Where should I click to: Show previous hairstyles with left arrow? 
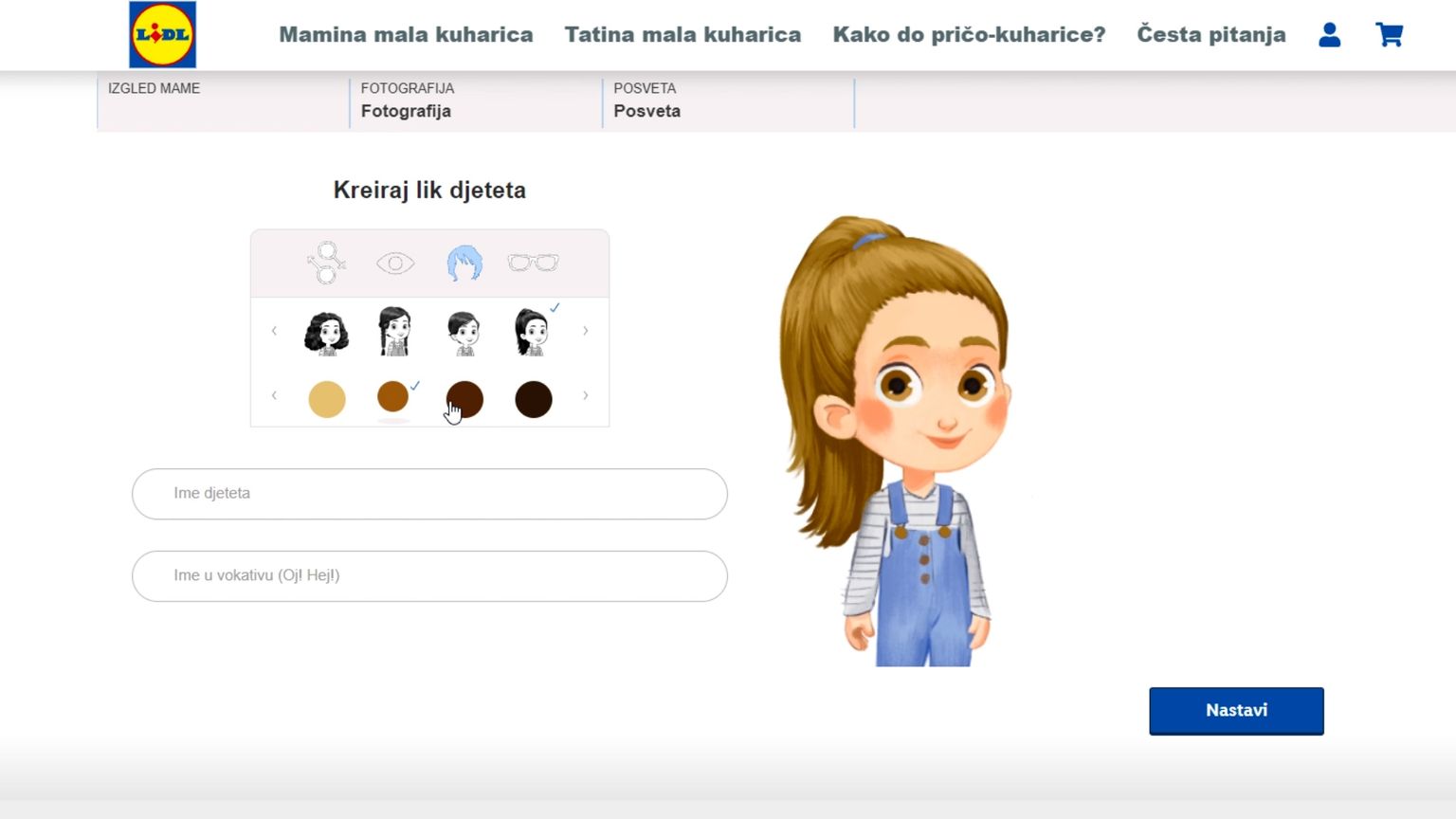[x=274, y=331]
